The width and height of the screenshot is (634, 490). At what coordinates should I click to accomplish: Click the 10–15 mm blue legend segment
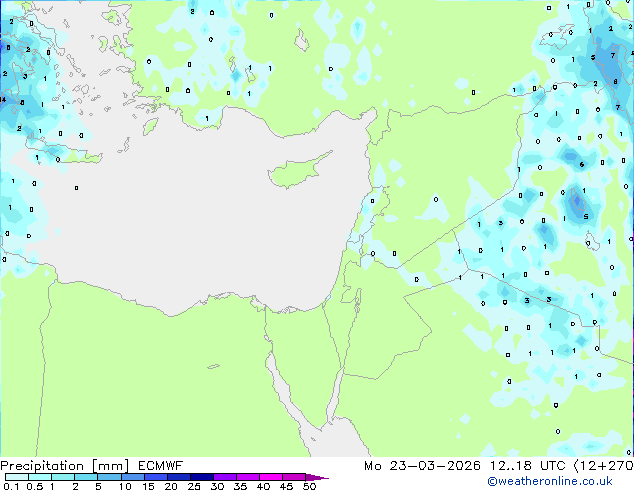point(133,477)
